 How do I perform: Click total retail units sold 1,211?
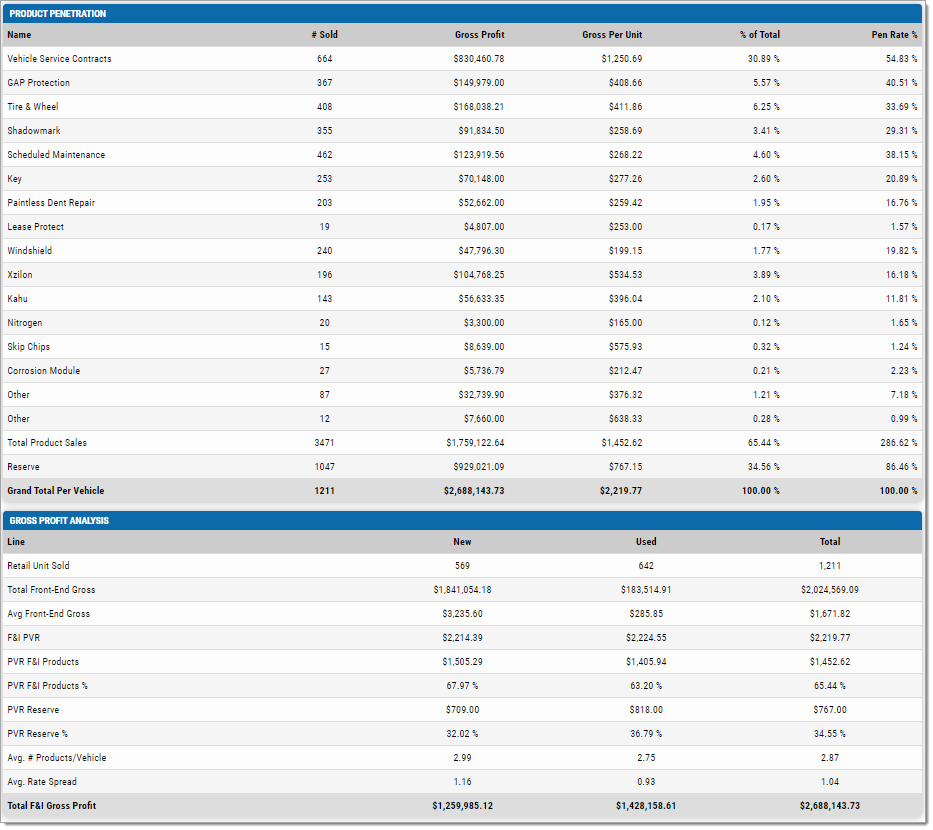coord(830,566)
